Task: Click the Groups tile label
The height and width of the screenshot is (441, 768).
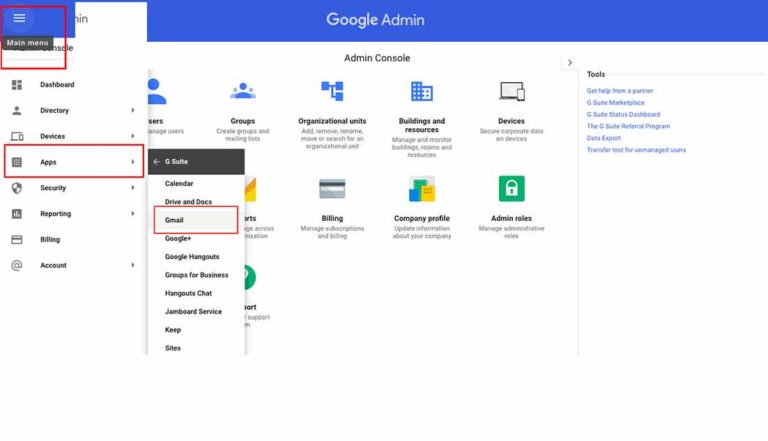Action: (x=243, y=121)
